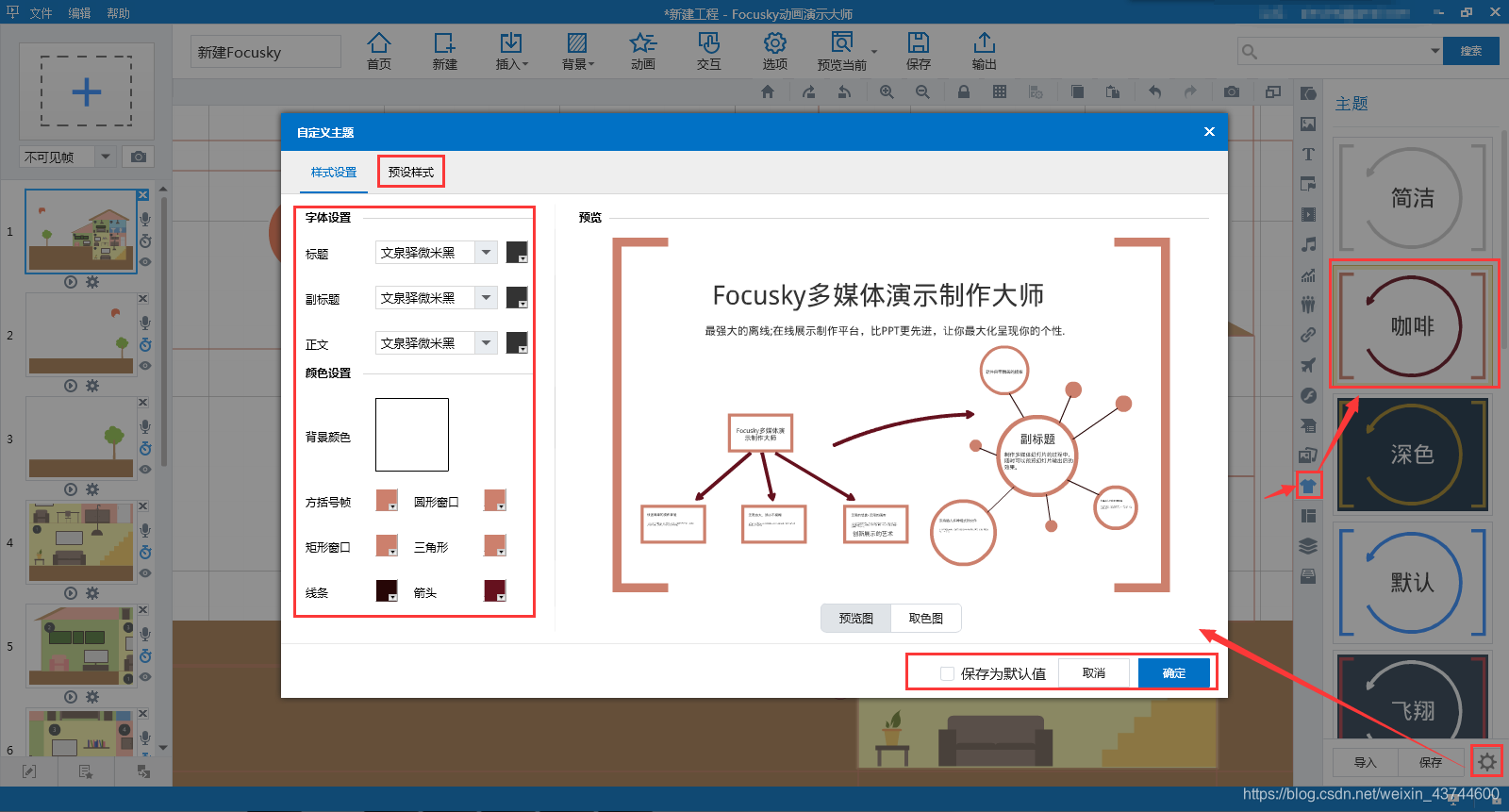Close the 自定义主题 dialog
Viewport: 1509px width, 812px height.
[x=1209, y=132]
